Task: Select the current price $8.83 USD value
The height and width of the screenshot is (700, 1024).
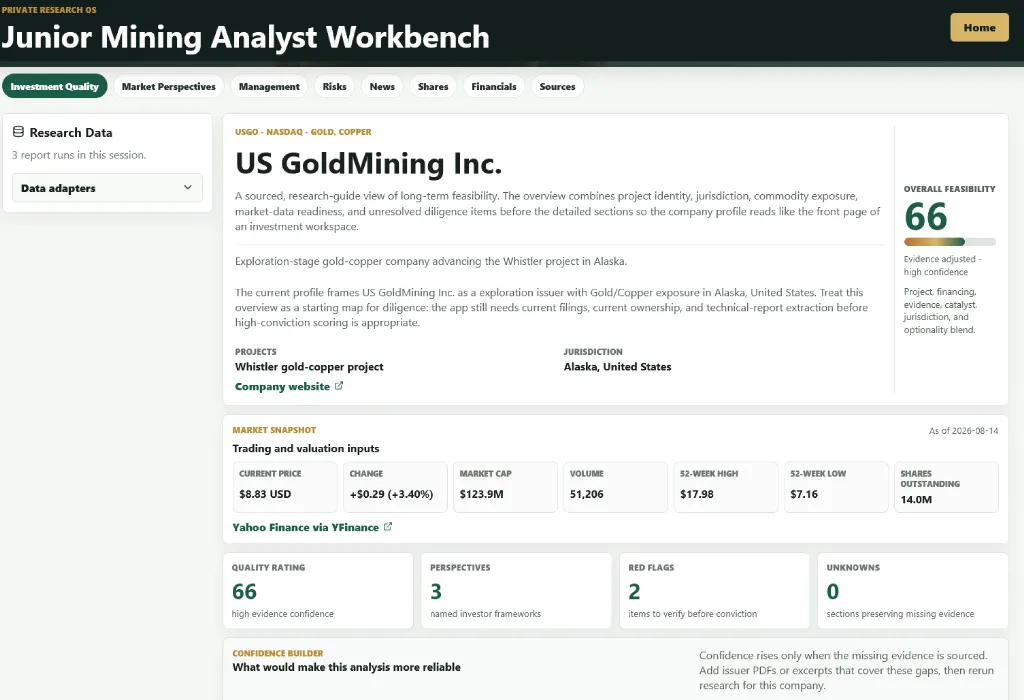Action: (x=265, y=494)
